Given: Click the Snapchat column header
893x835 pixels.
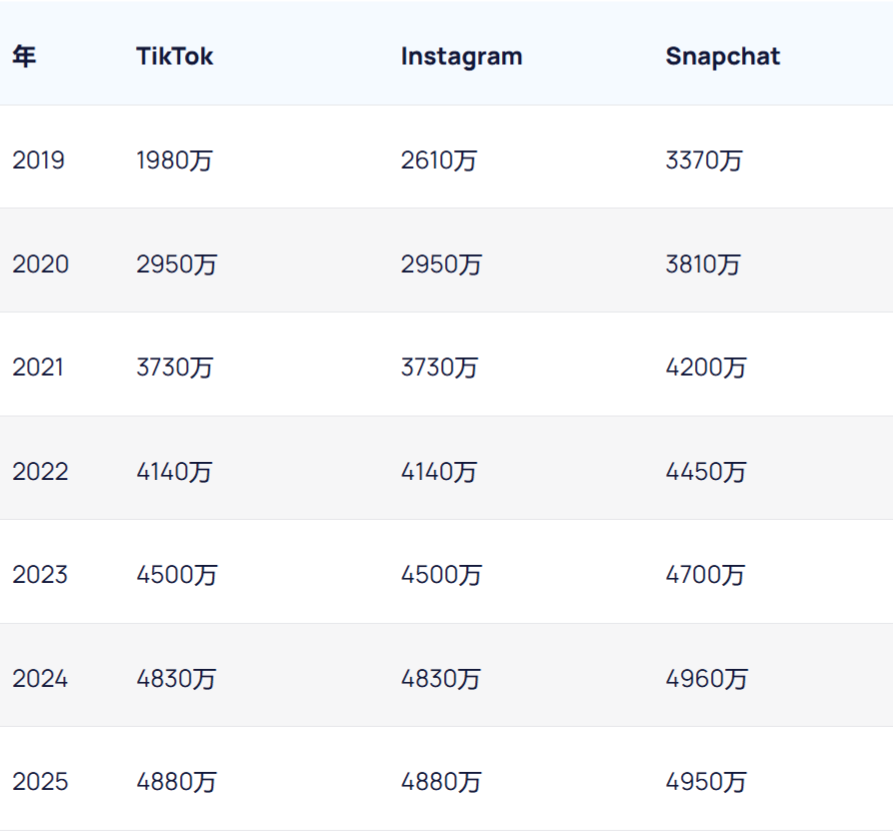Looking at the screenshot, I should click(x=722, y=57).
